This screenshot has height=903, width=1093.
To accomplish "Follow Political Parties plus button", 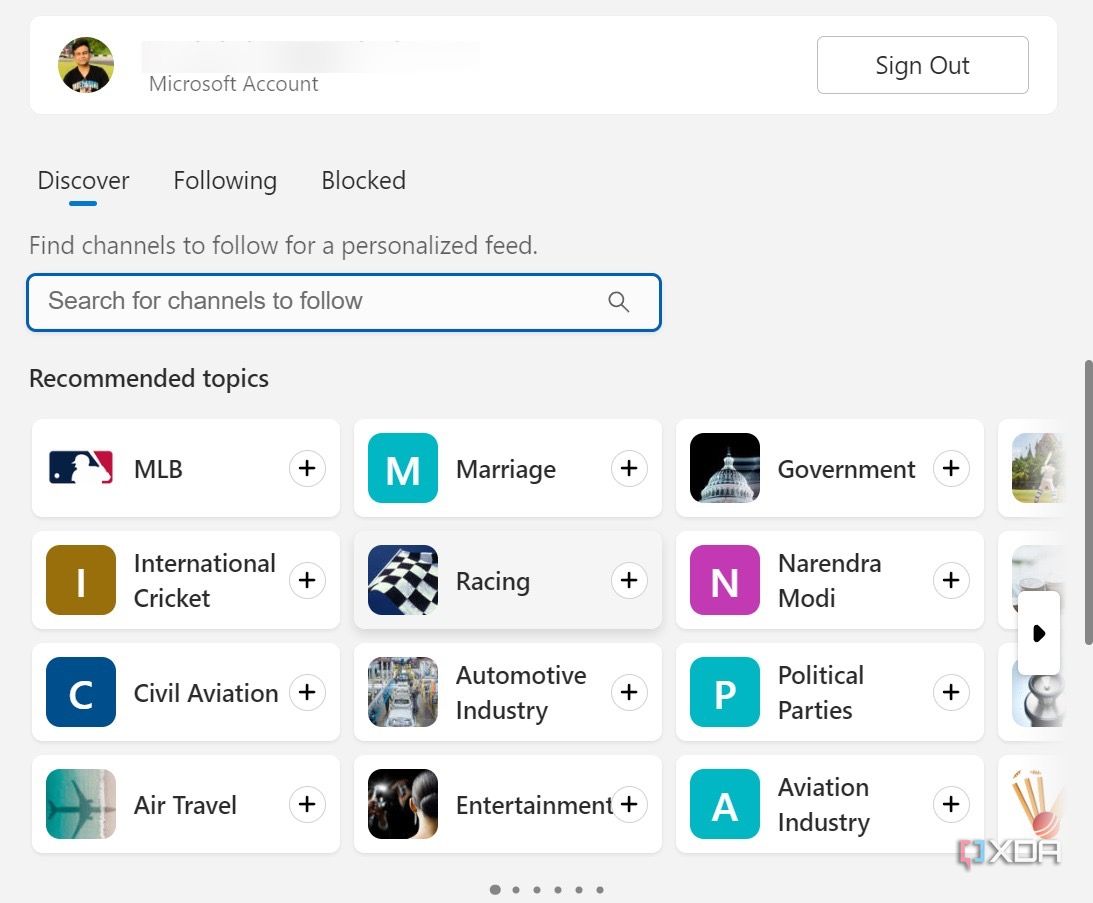I will [x=951, y=692].
